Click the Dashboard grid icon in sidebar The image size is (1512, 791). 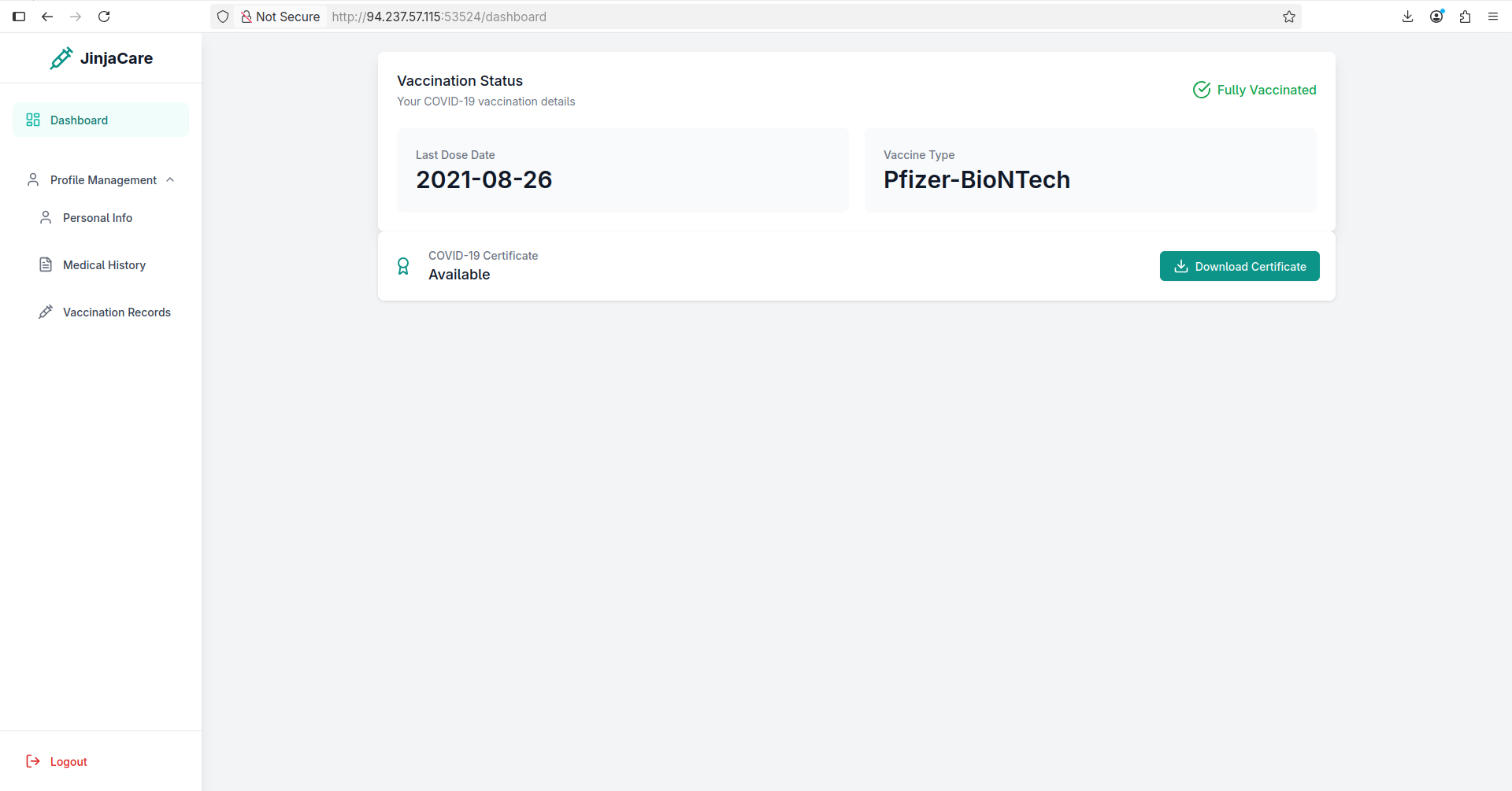point(33,120)
